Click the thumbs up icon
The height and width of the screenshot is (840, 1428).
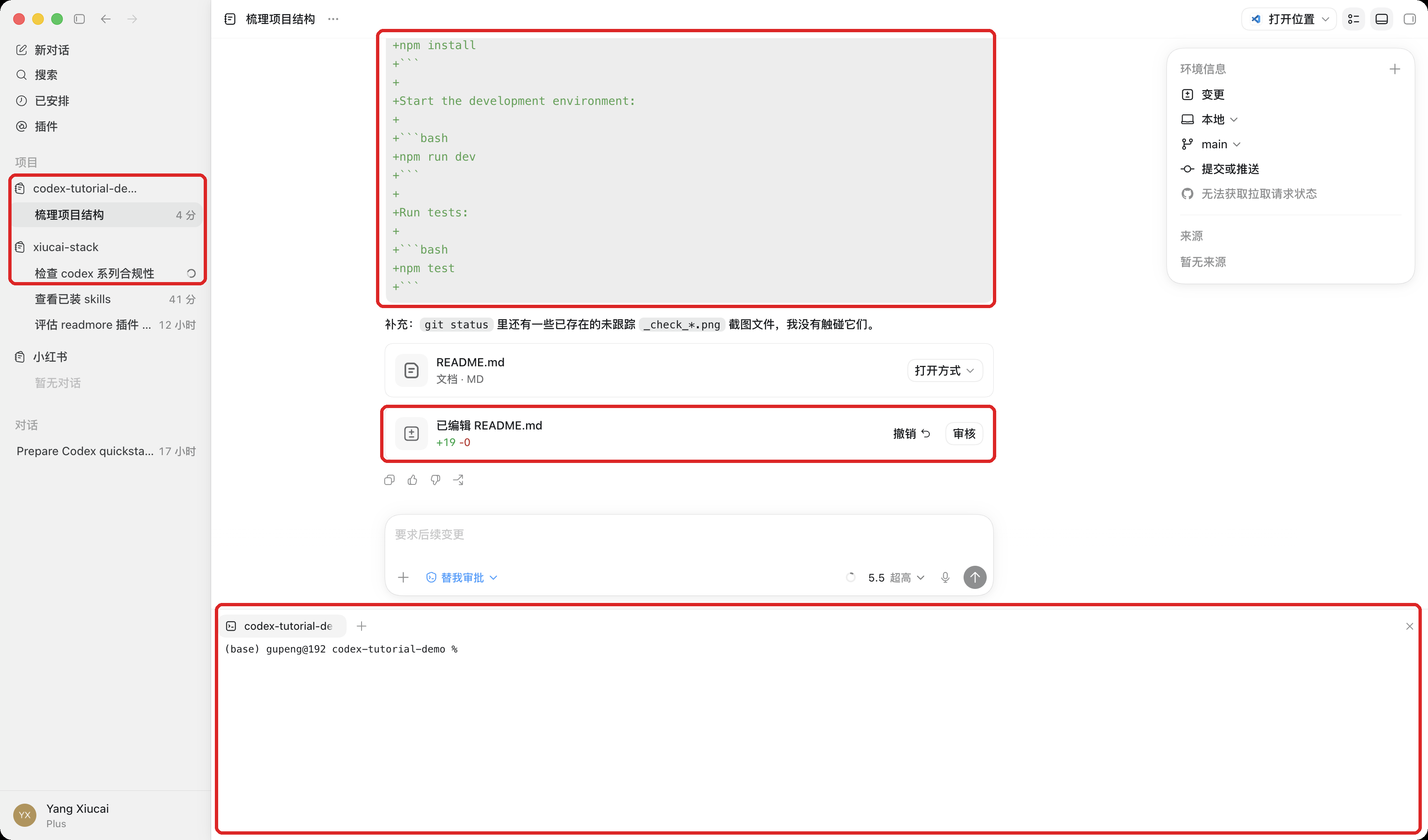[x=412, y=480]
